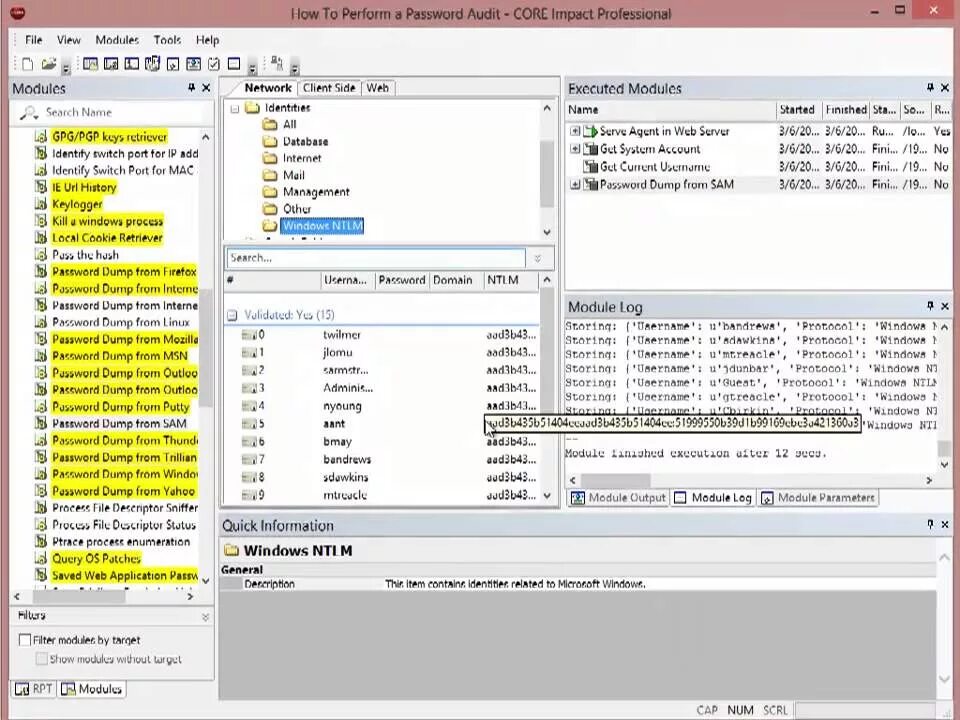Switch to the RPT tab
This screenshot has height=720, width=960.
34,689
